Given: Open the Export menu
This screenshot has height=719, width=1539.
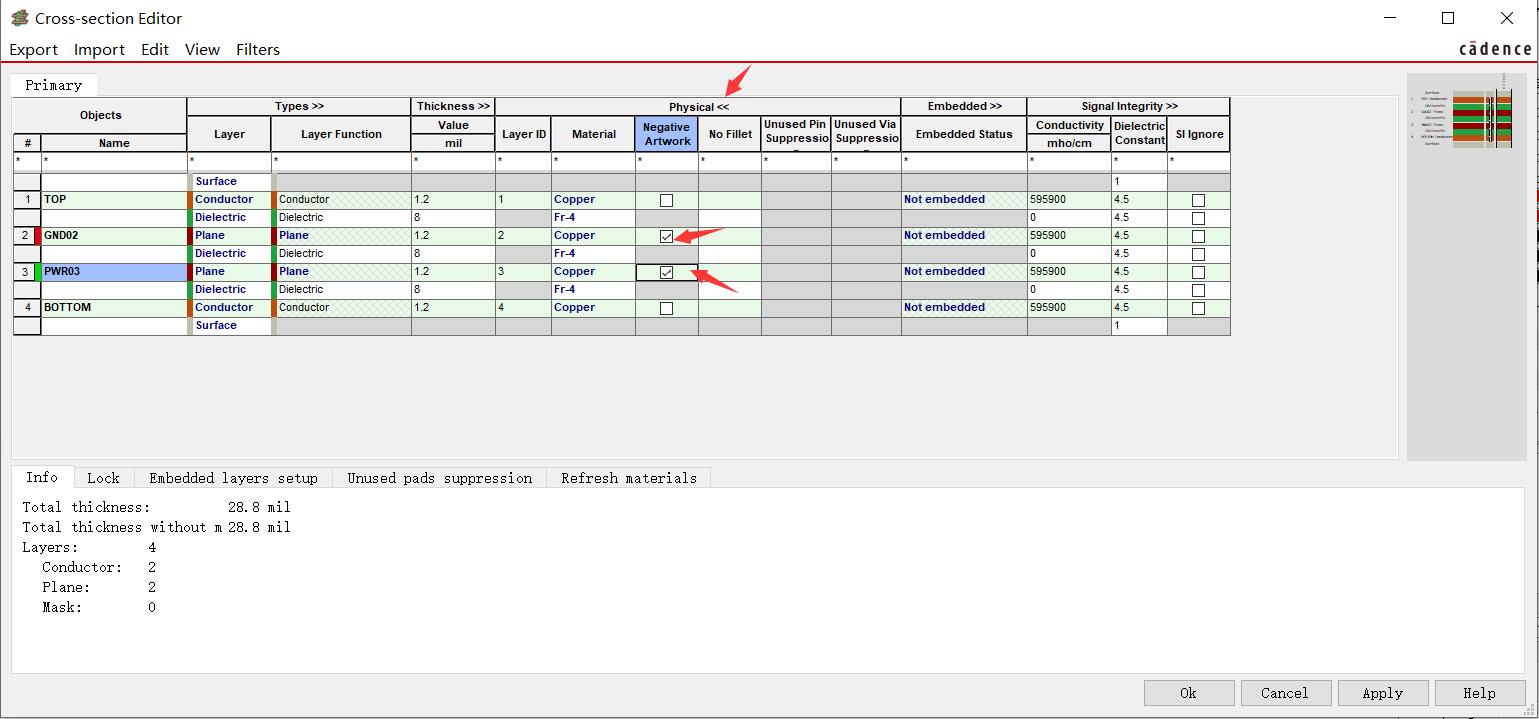Looking at the screenshot, I should (x=34, y=50).
